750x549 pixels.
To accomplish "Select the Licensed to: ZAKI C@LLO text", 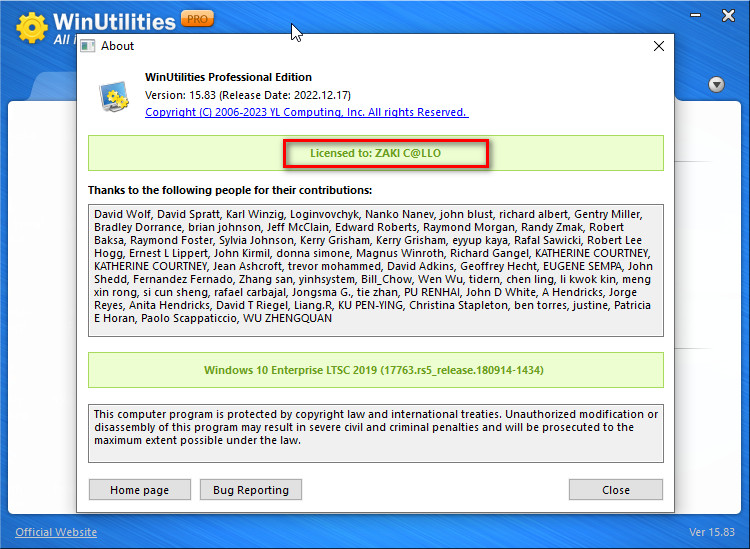I will click(x=375, y=153).
